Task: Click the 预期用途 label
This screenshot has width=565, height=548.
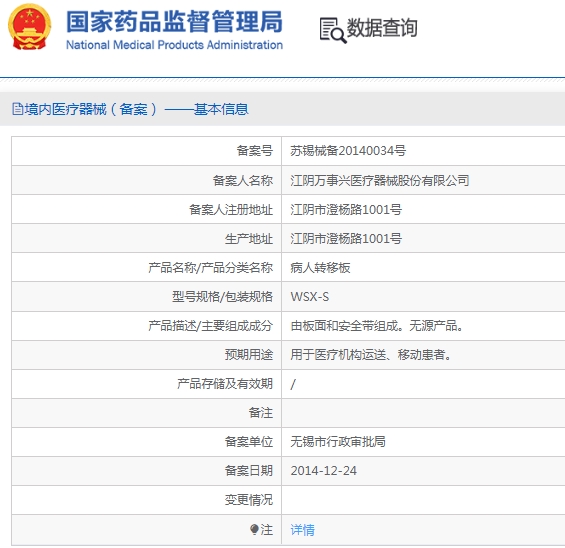Action: (x=249, y=355)
